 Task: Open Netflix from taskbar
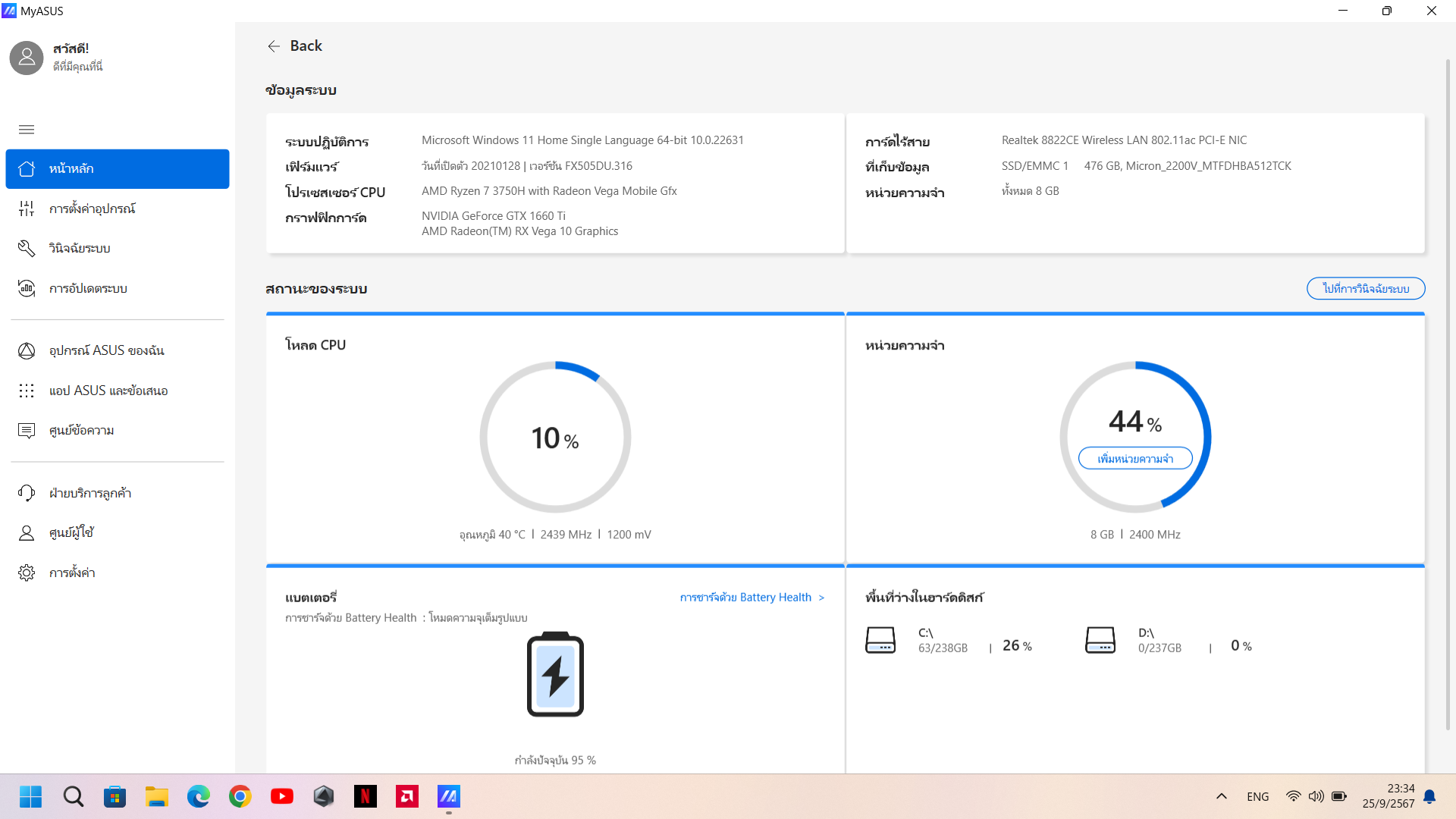click(366, 796)
